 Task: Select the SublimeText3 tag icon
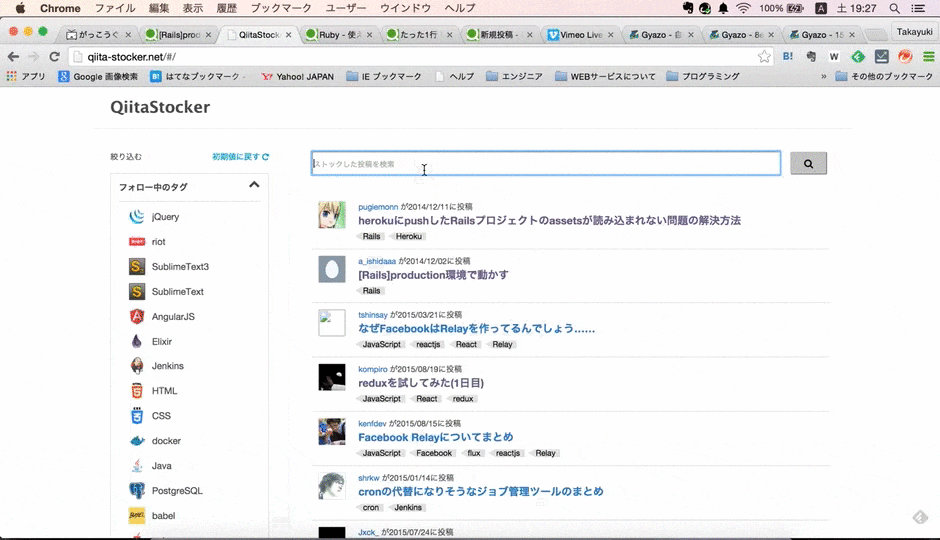(x=137, y=267)
